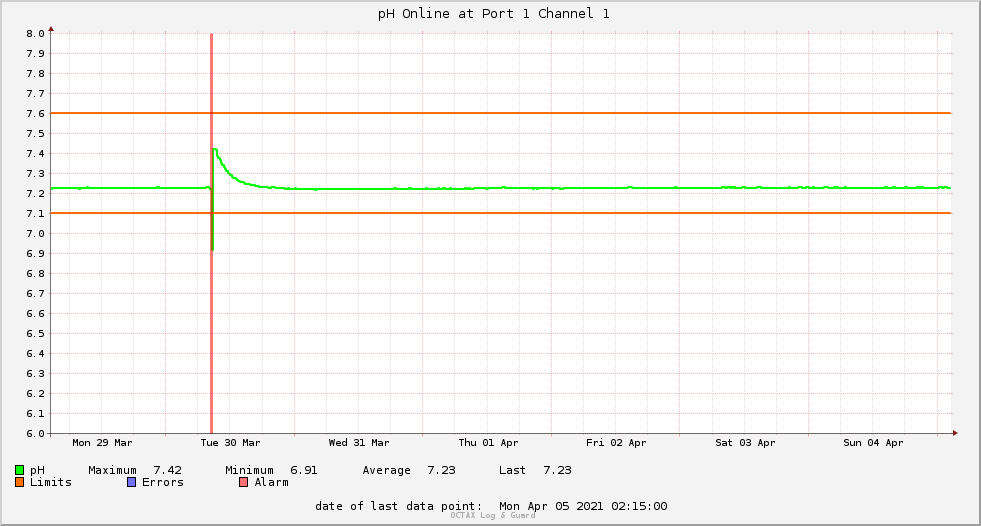Select the 'Wed 31 Mar' date label

359,443
